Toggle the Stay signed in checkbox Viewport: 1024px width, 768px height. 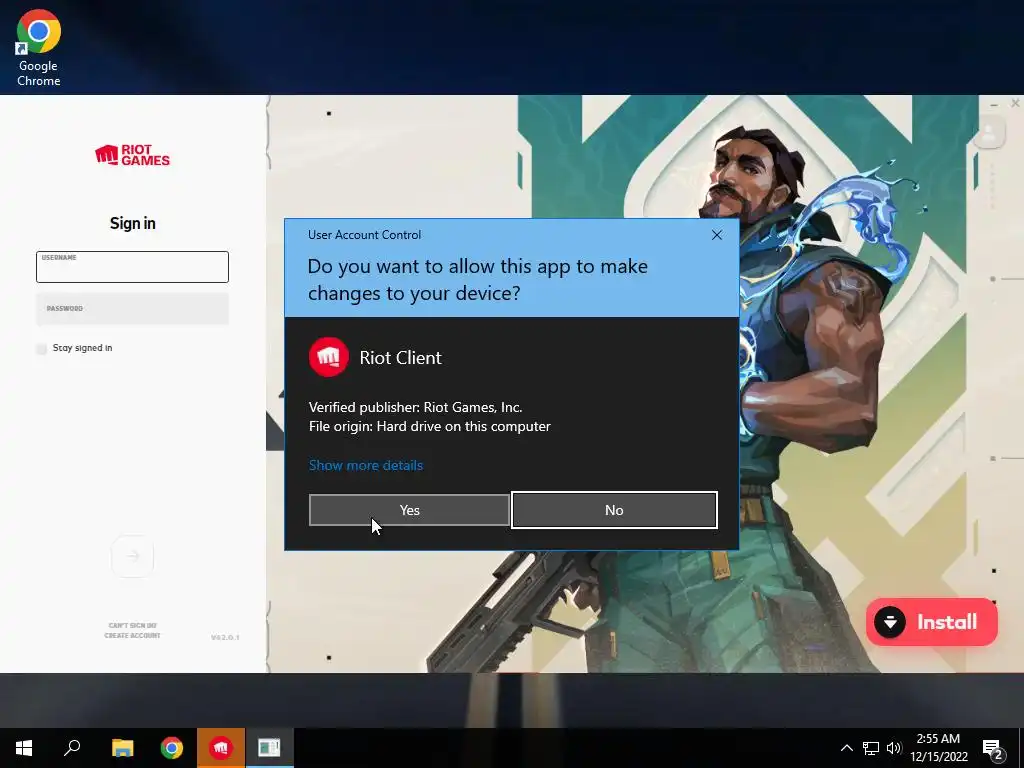[42, 348]
